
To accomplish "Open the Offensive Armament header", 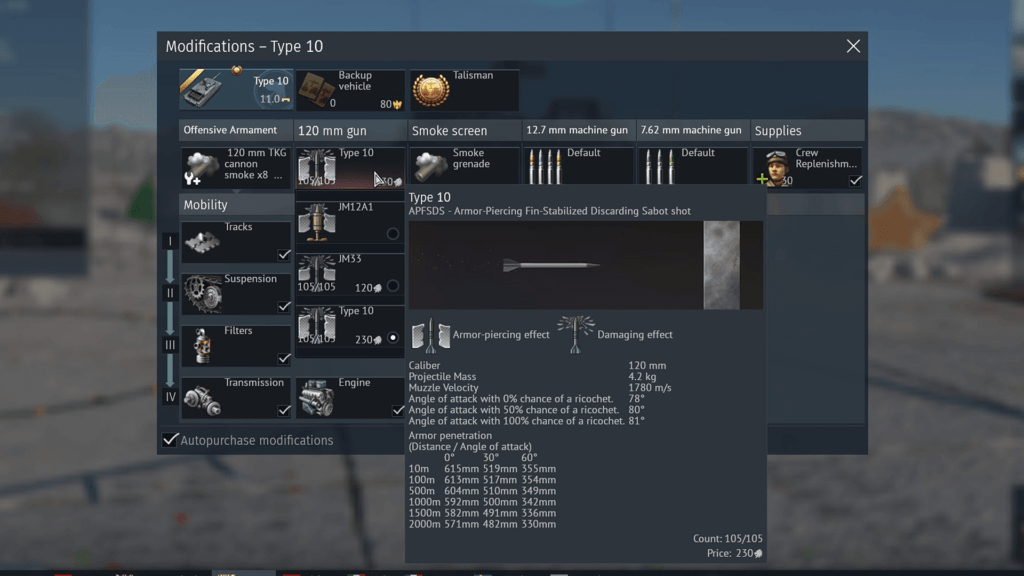I will [x=236, y=130].
